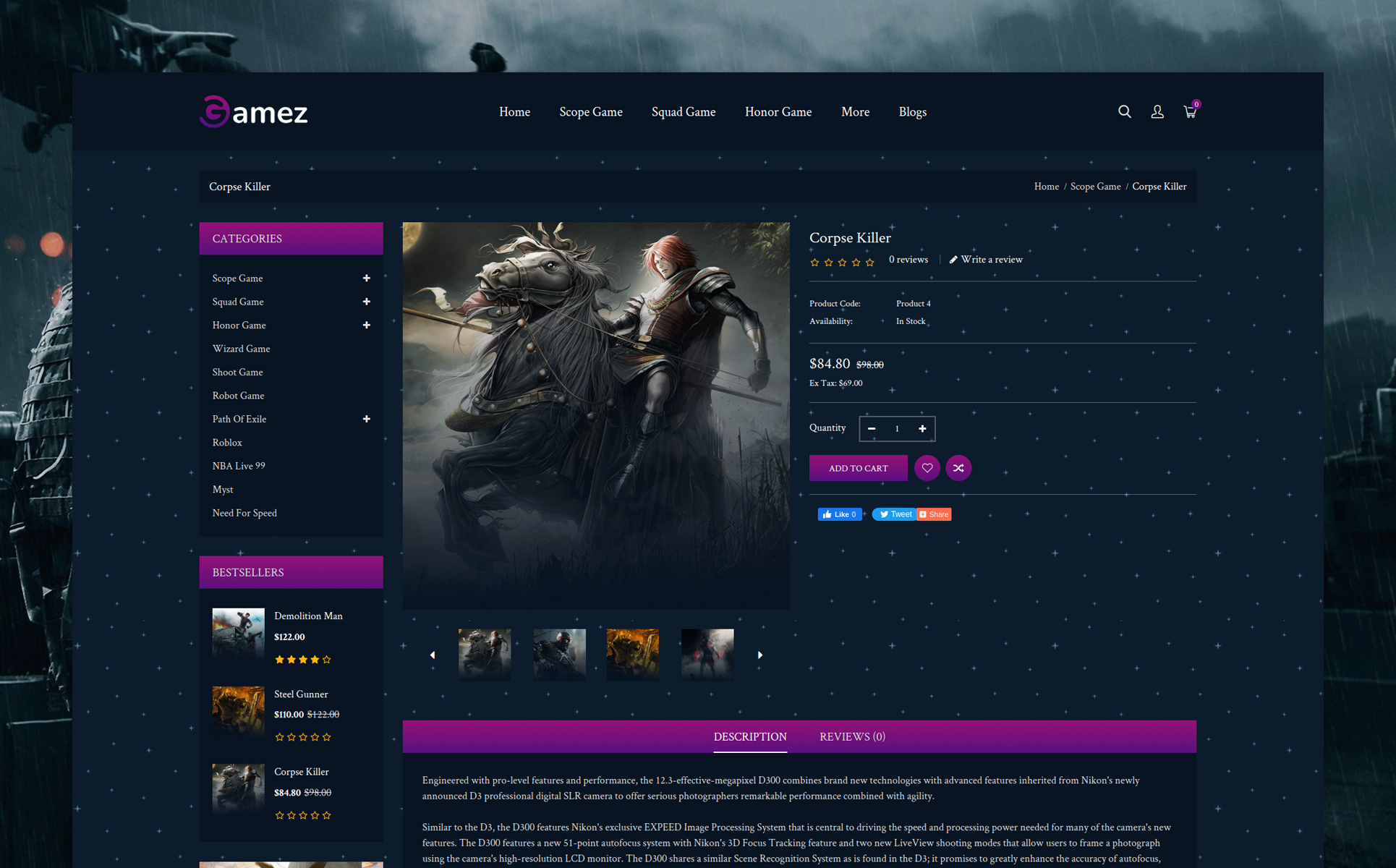Go to Home in the breadcrumb
The image size is (1396, 868).
[1046, 187]
